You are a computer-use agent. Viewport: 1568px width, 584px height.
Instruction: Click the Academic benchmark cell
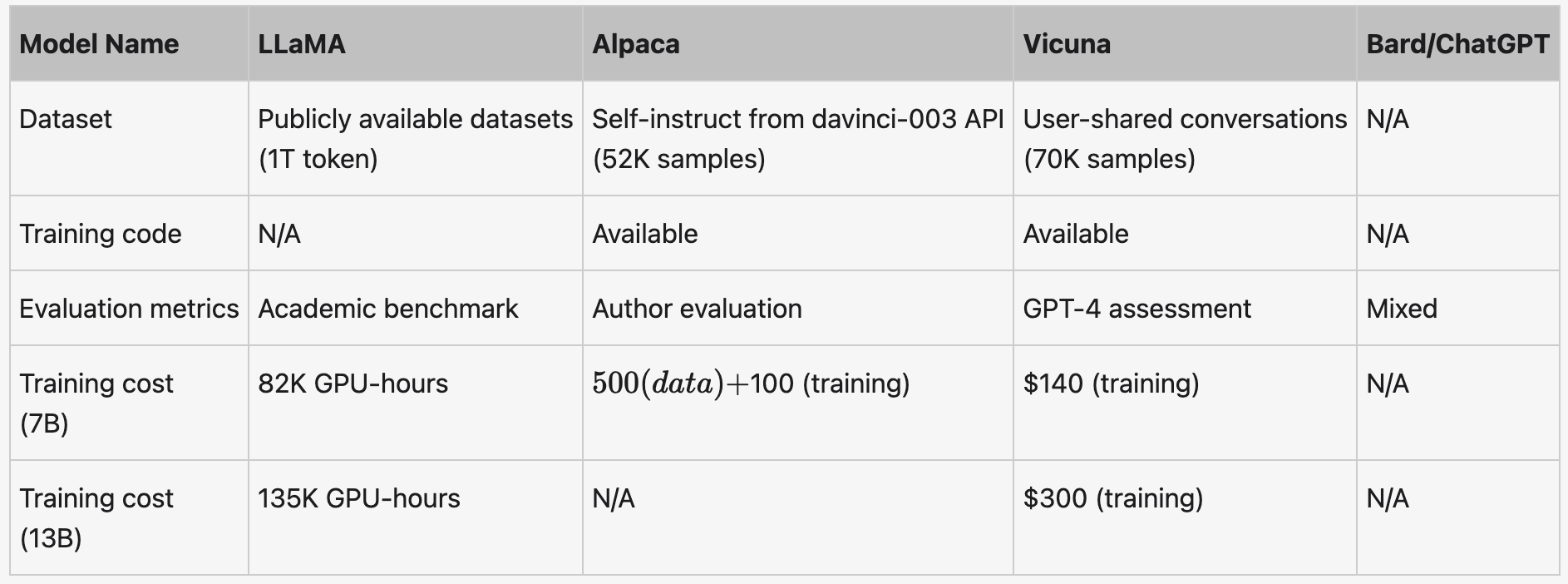pyautogui.click(x=416, y=308)
